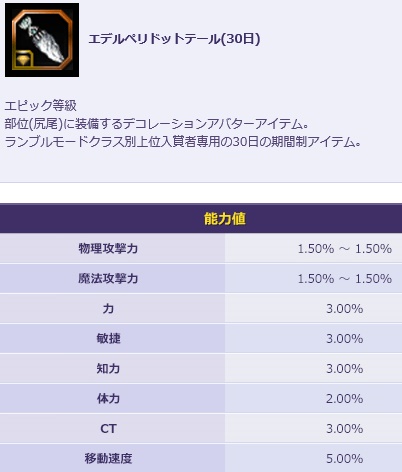Screen dimensions: 402x472
Task: Select the 移動速度 stat label
Action: click(x=108, y=459)
